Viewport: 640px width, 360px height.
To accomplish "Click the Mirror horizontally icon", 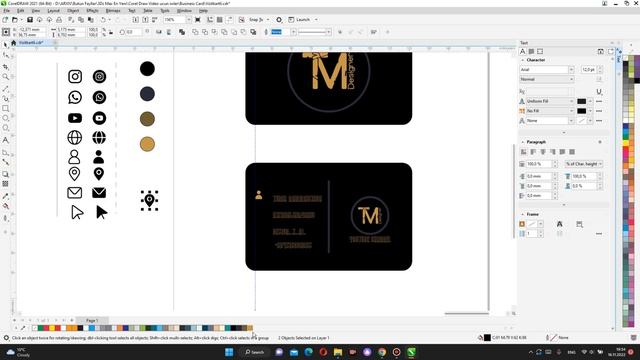I will click(x=158, y=32).
